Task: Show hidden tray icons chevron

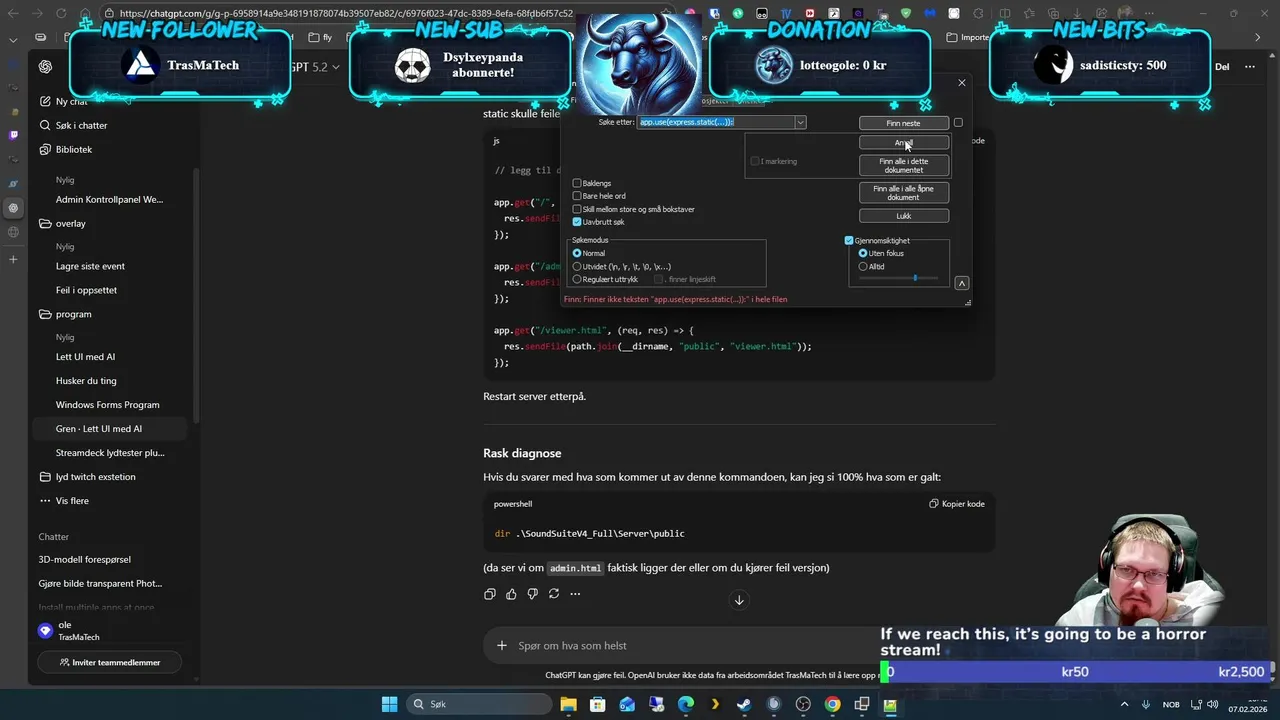Action: [x=1124, y=704]
